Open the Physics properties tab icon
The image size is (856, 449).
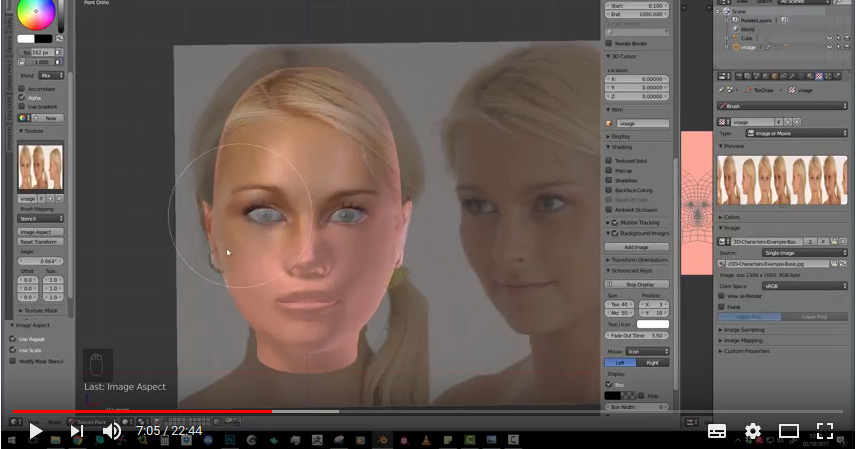click(x=837, y=76)
